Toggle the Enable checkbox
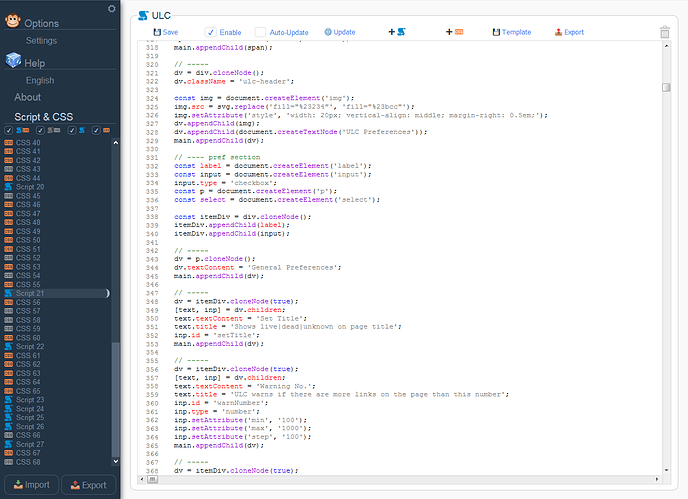 point(212,32)
